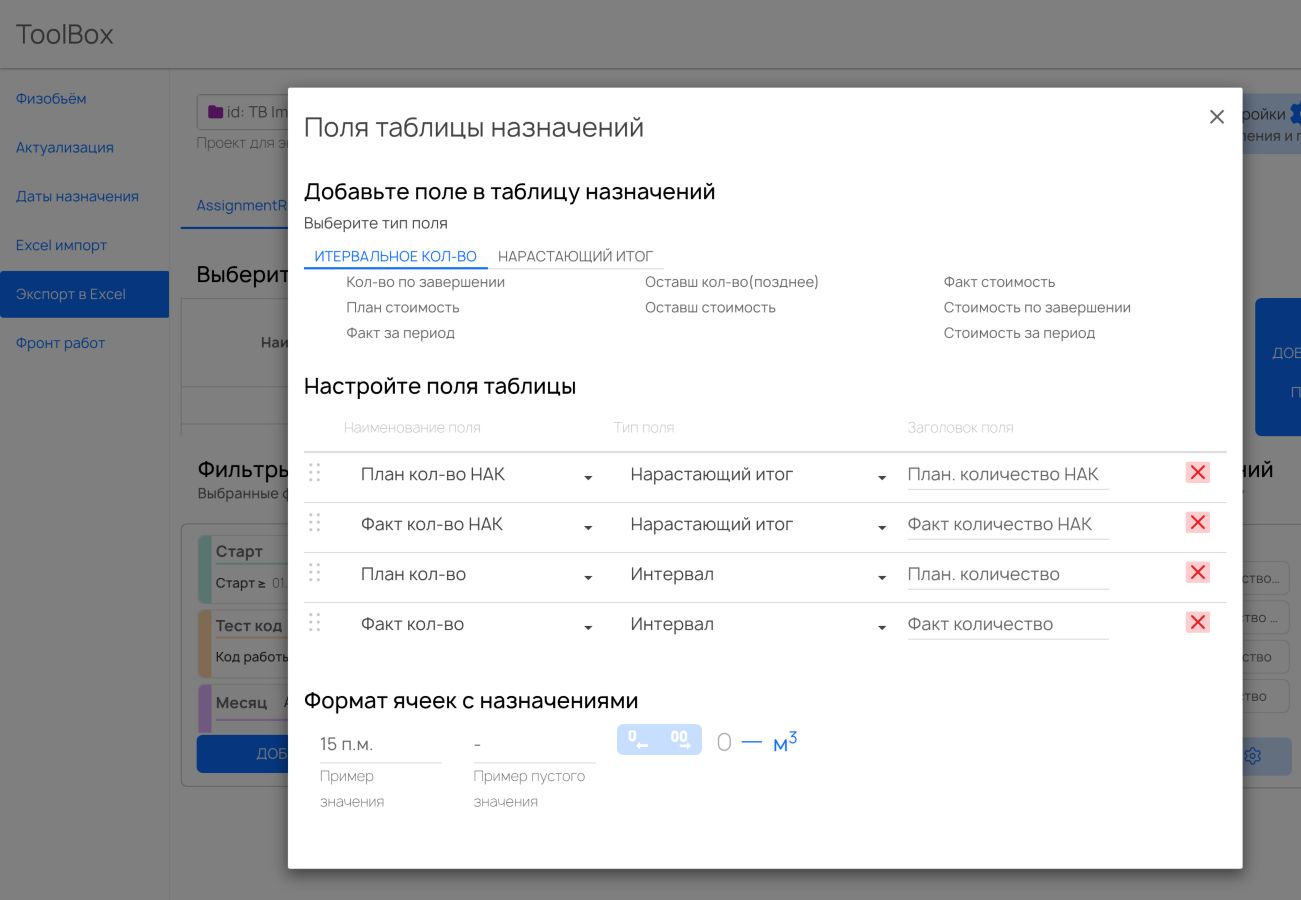
Task: Increase decimal places in cell format
Action: point(680,740)
